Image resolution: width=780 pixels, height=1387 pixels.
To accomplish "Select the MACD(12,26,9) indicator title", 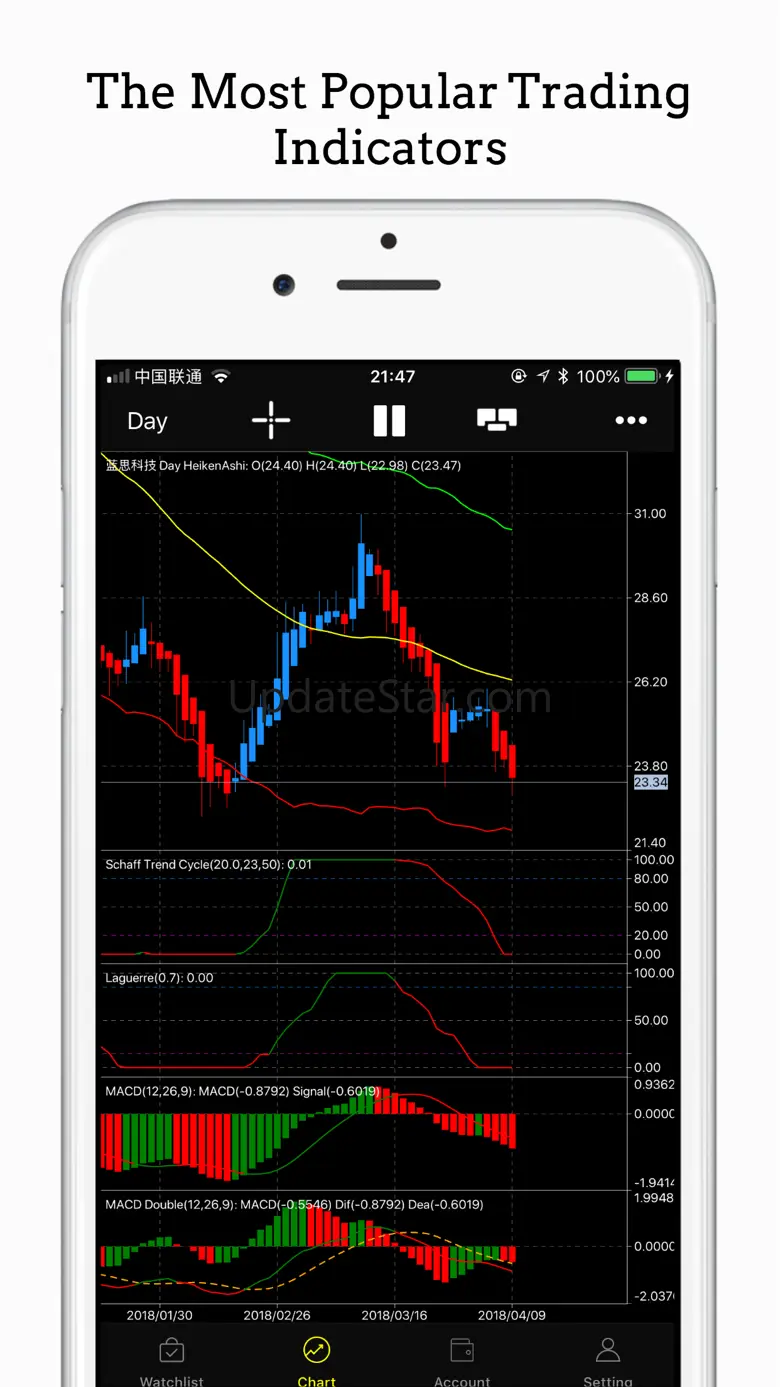I will [x=242, y=1091].
